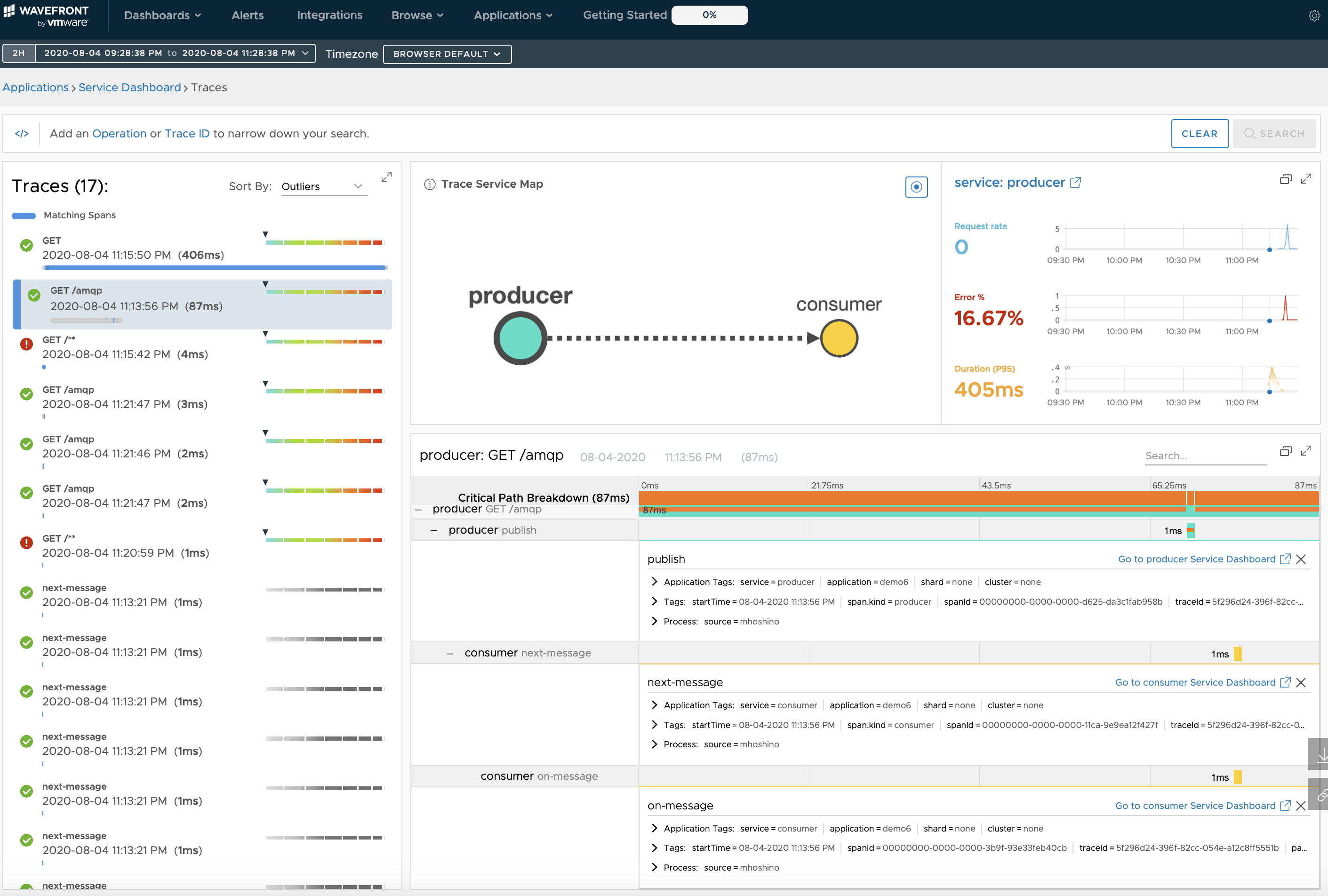Close the next-message span details
The height and width of the screenshot is (896, 1328).
coord(1301,682)
